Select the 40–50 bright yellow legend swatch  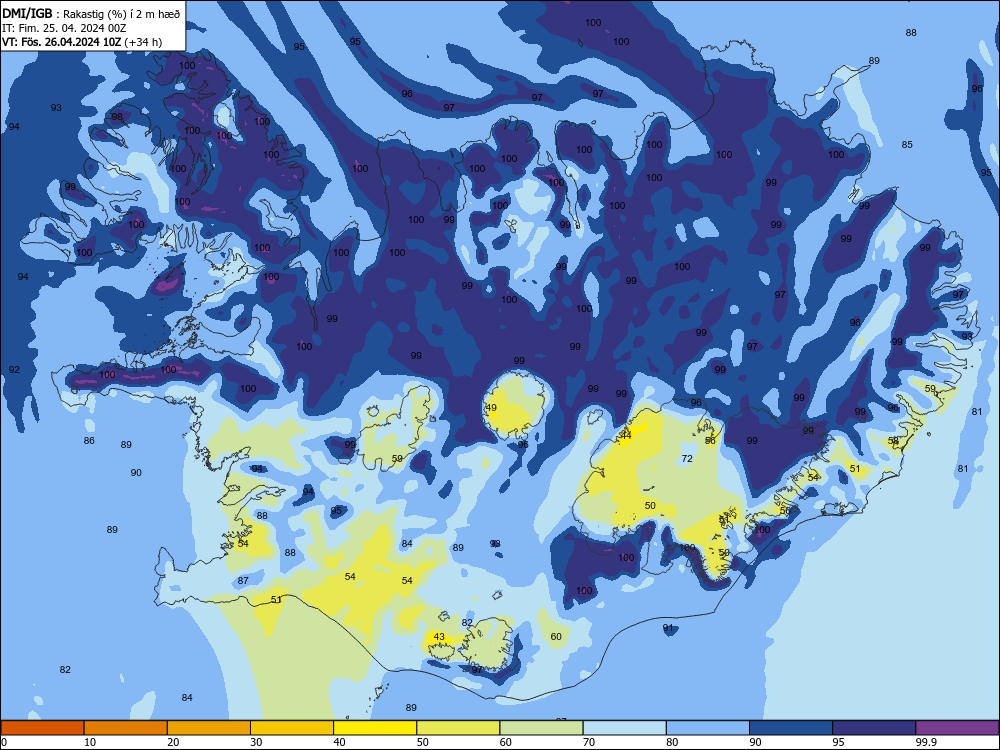tap(375, 728)
